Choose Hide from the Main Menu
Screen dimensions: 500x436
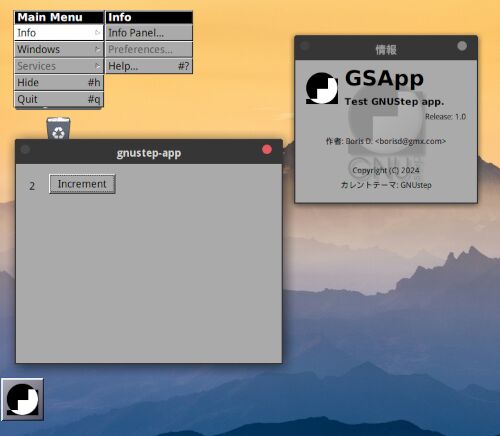pos(59,82)
